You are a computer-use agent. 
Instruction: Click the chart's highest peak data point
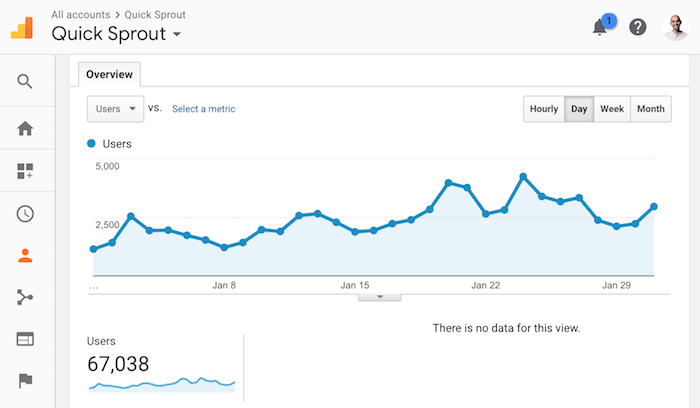[523, 176]
